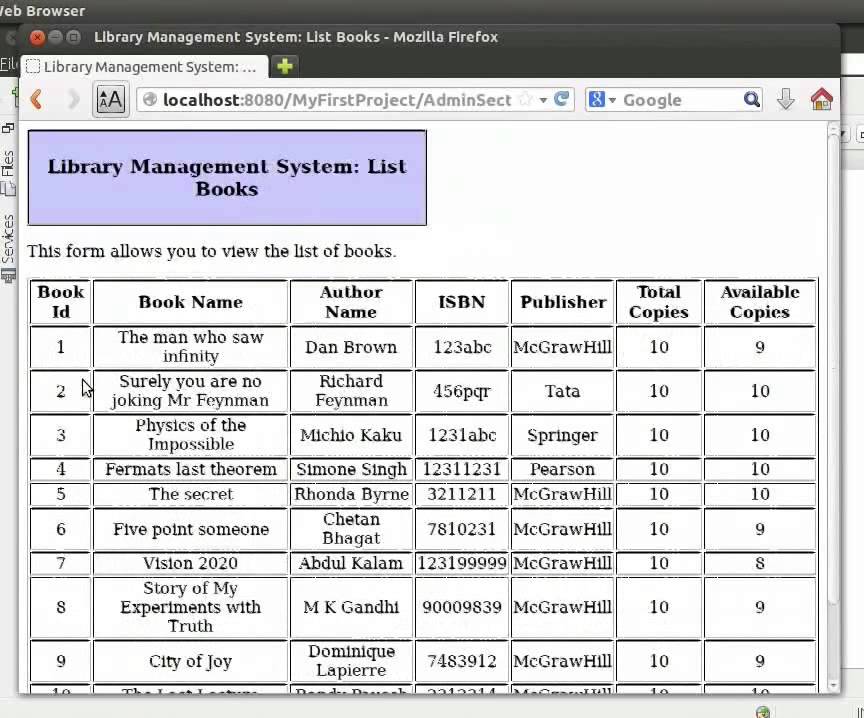Open a new tab with the plus button
864x718 pixels.
coord(284,67)
